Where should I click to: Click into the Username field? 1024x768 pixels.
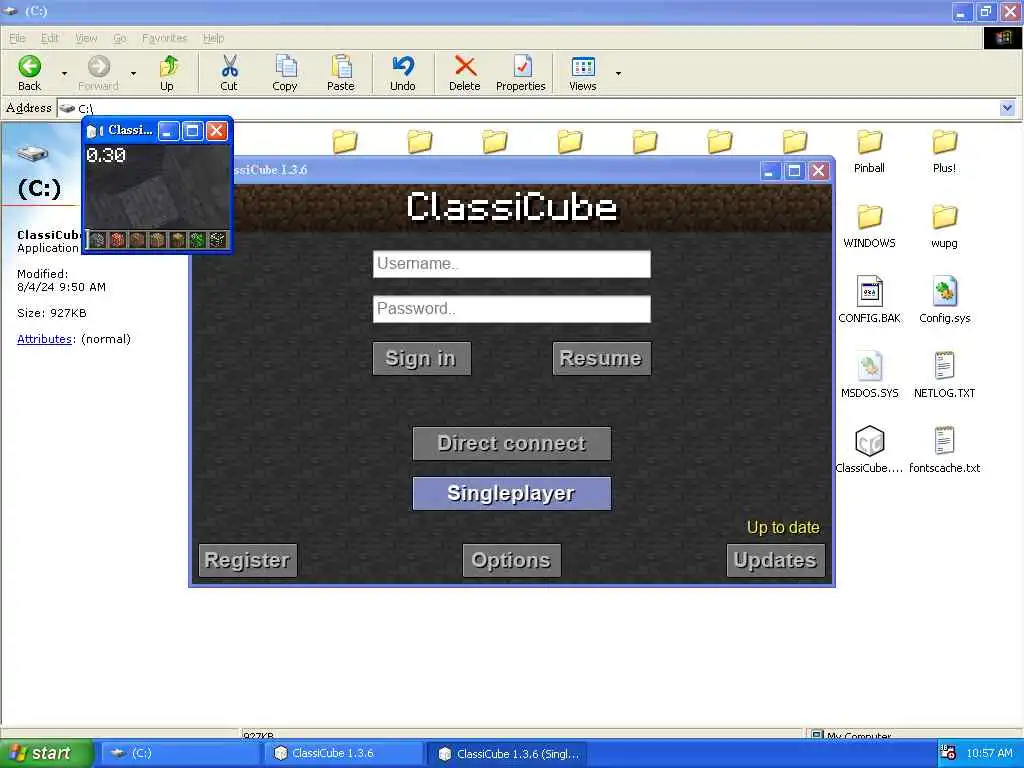511,264
